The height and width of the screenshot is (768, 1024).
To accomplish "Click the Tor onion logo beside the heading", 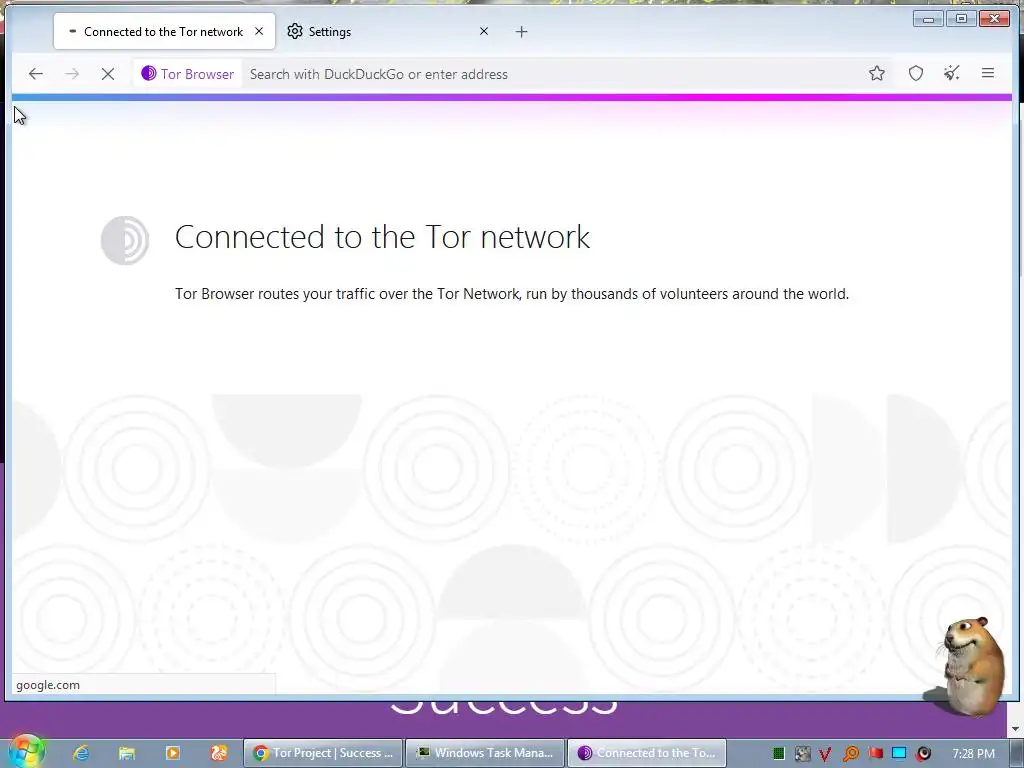I will point(125,240).
